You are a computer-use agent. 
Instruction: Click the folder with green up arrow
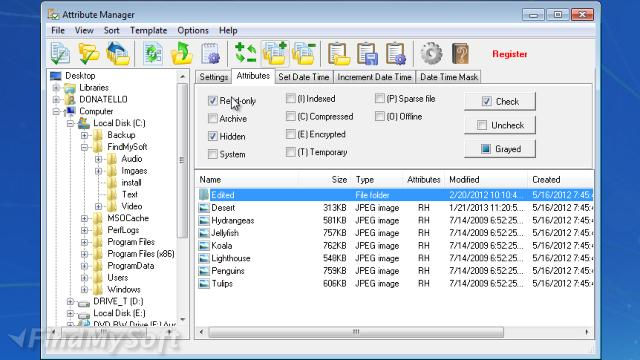[181, 53]
